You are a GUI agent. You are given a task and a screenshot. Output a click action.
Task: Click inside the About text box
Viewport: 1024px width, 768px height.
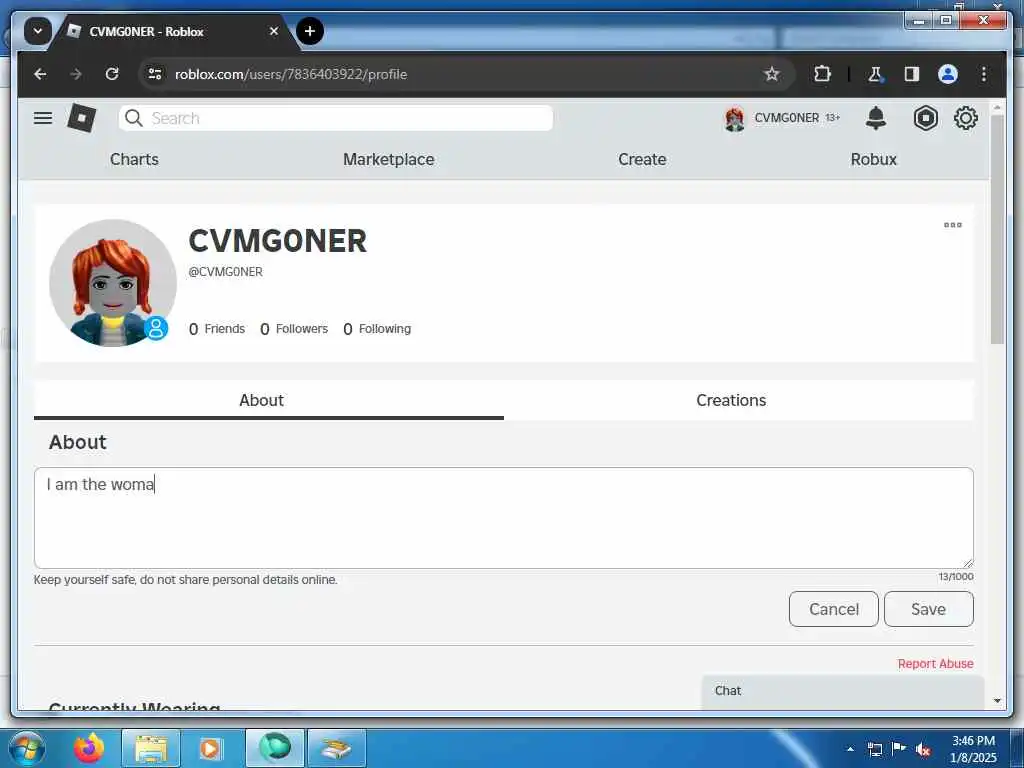click(504, 518)
